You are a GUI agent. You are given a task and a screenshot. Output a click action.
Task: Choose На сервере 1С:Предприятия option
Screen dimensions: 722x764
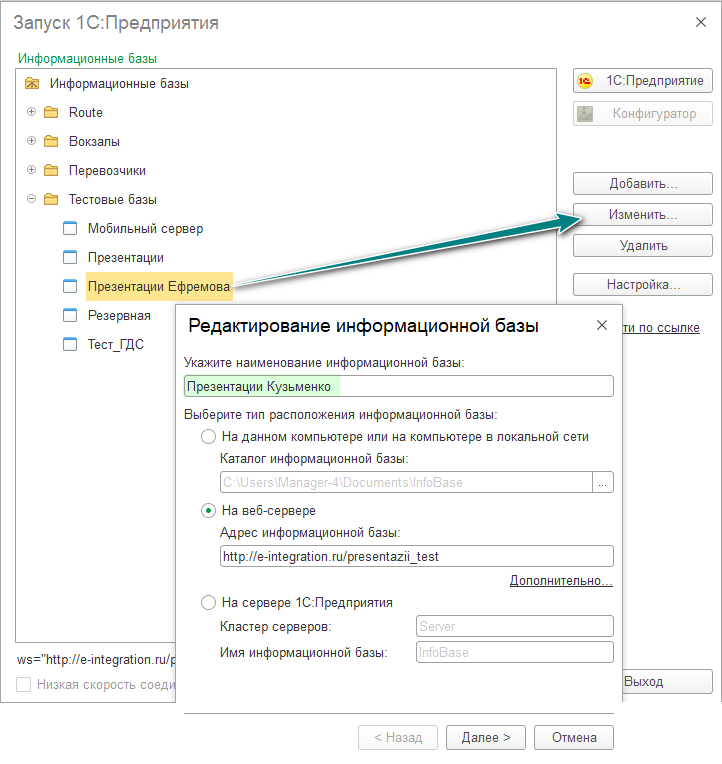[x=208, y=602]
